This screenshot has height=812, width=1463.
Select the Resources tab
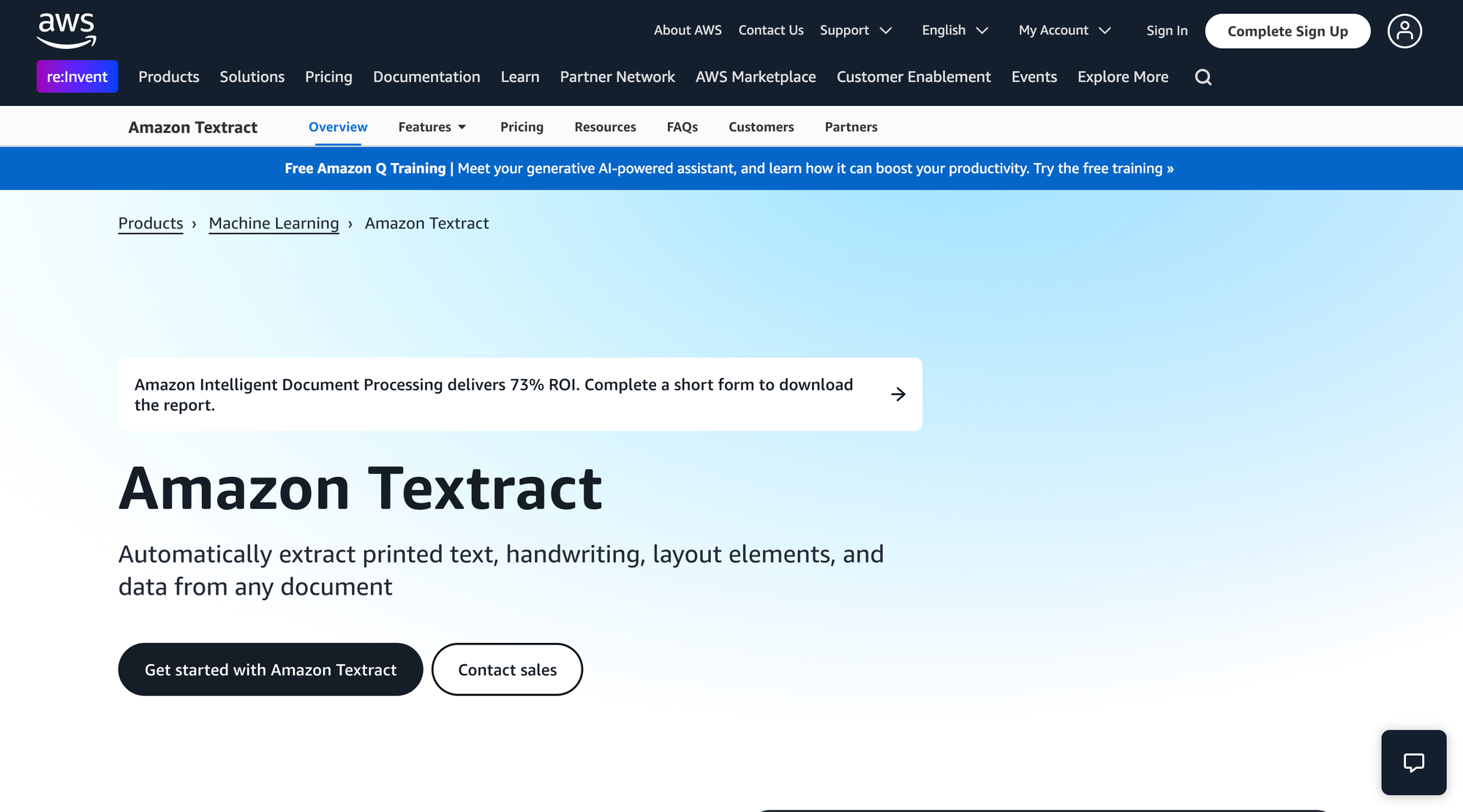605,127
